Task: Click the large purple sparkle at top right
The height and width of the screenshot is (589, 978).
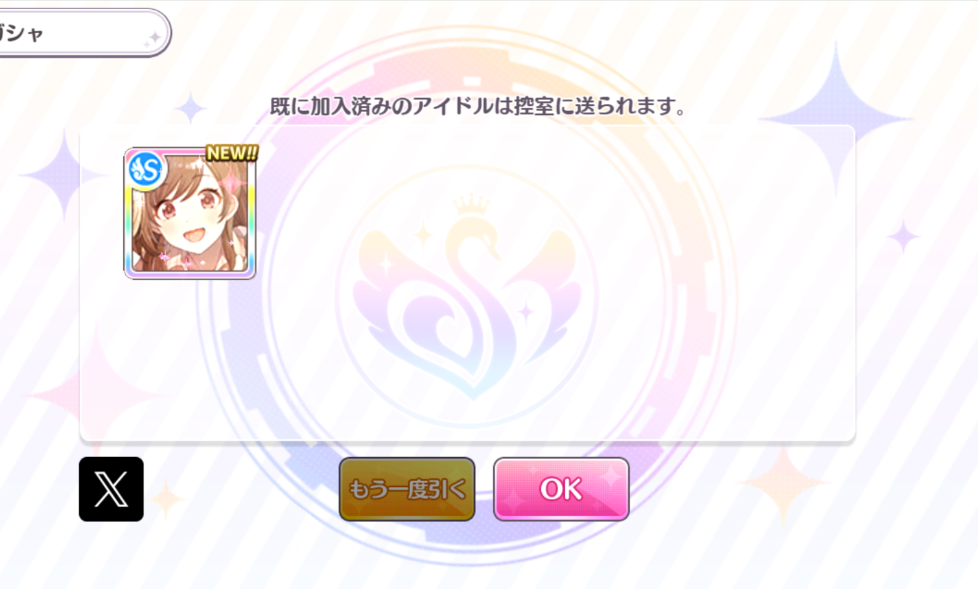Action: click(x=836, y=119)
